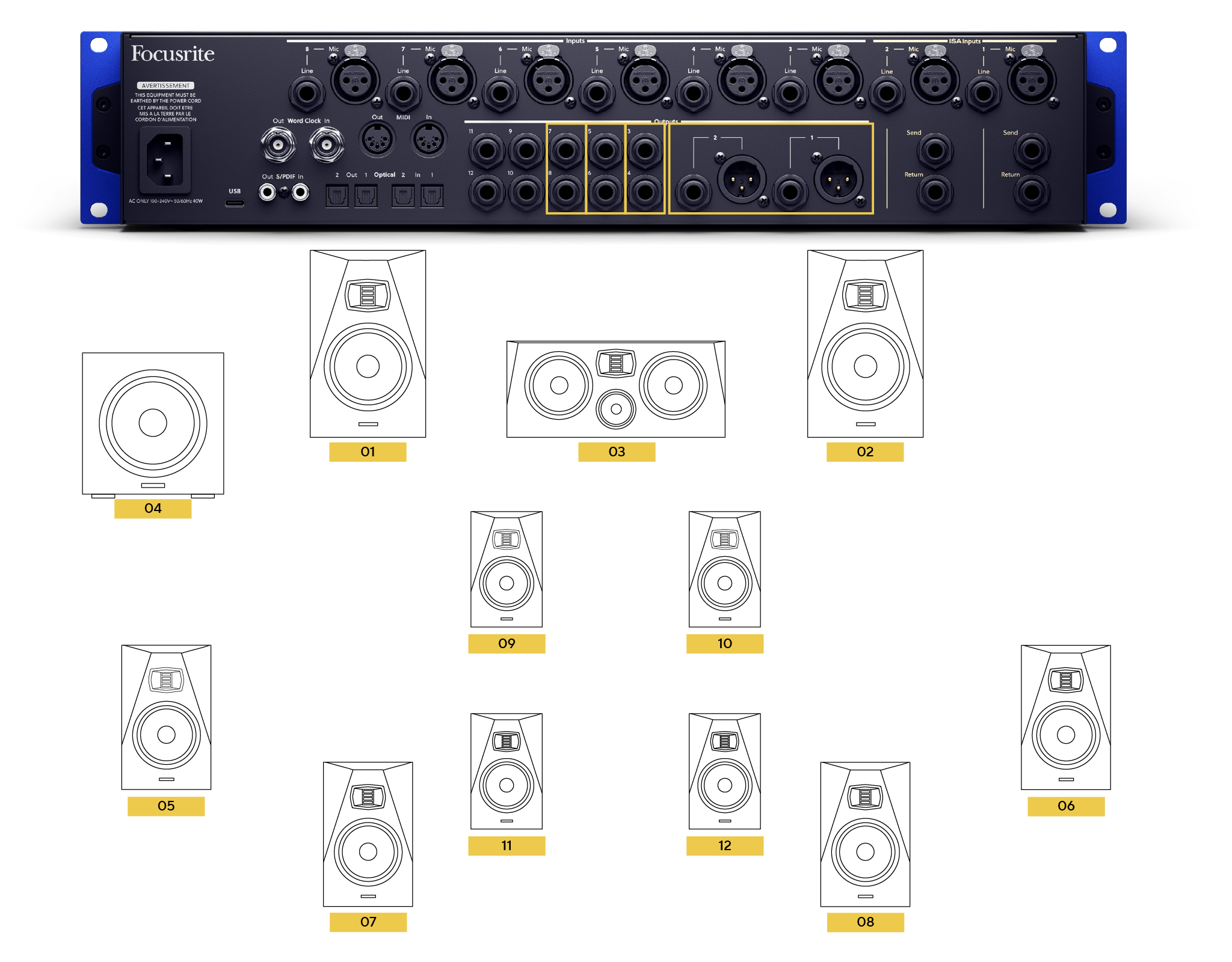Click the S/PDIF In RCA jack
Screen dimensions: 1232x962
point(300,192)
